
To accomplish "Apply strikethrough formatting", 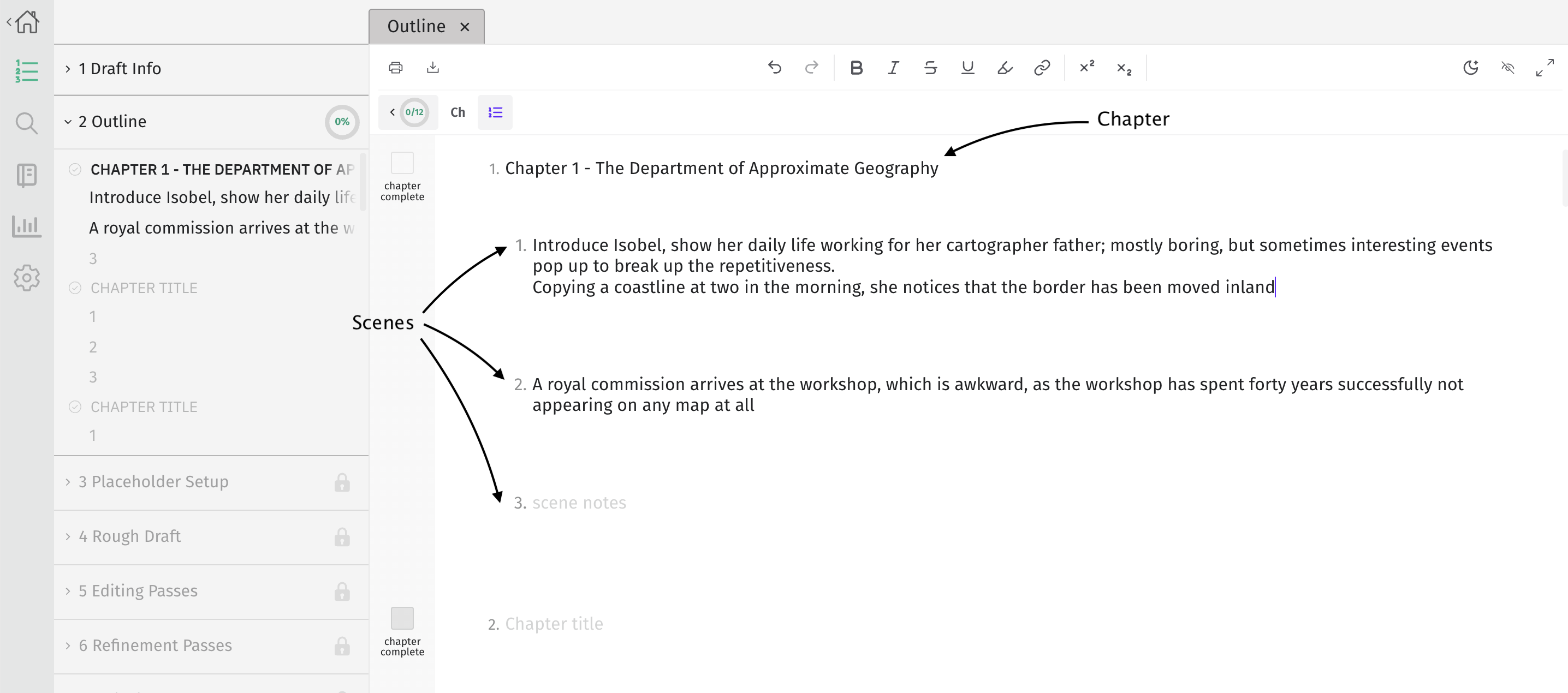I will coord(930,68).
